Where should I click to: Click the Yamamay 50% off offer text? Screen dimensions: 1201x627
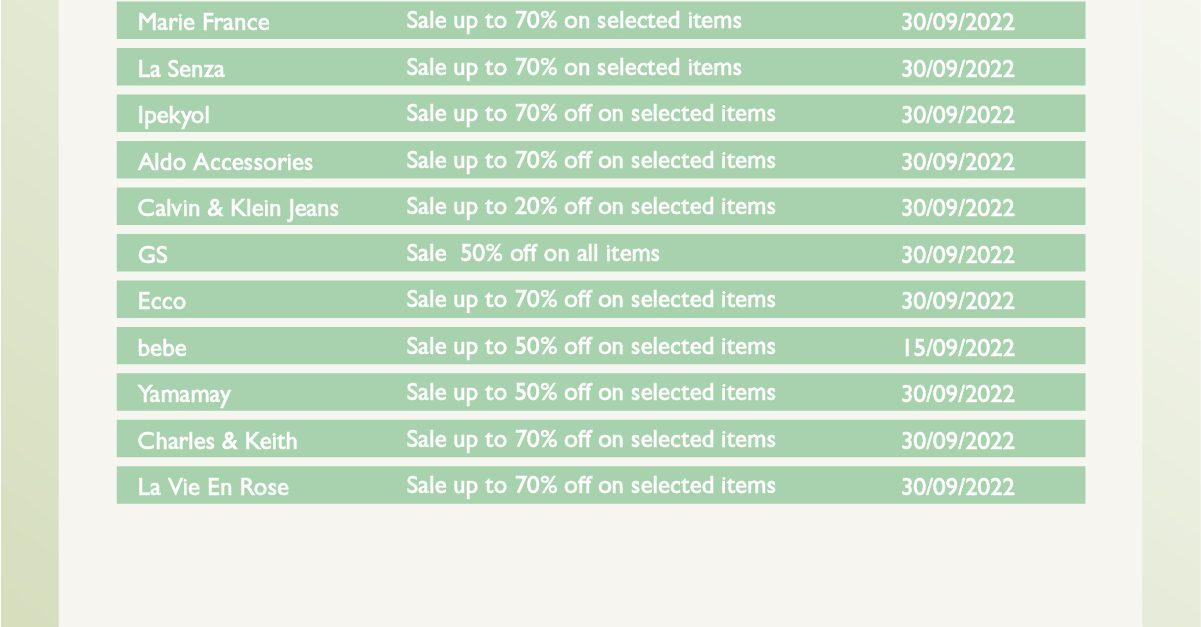tap(591, 392)
